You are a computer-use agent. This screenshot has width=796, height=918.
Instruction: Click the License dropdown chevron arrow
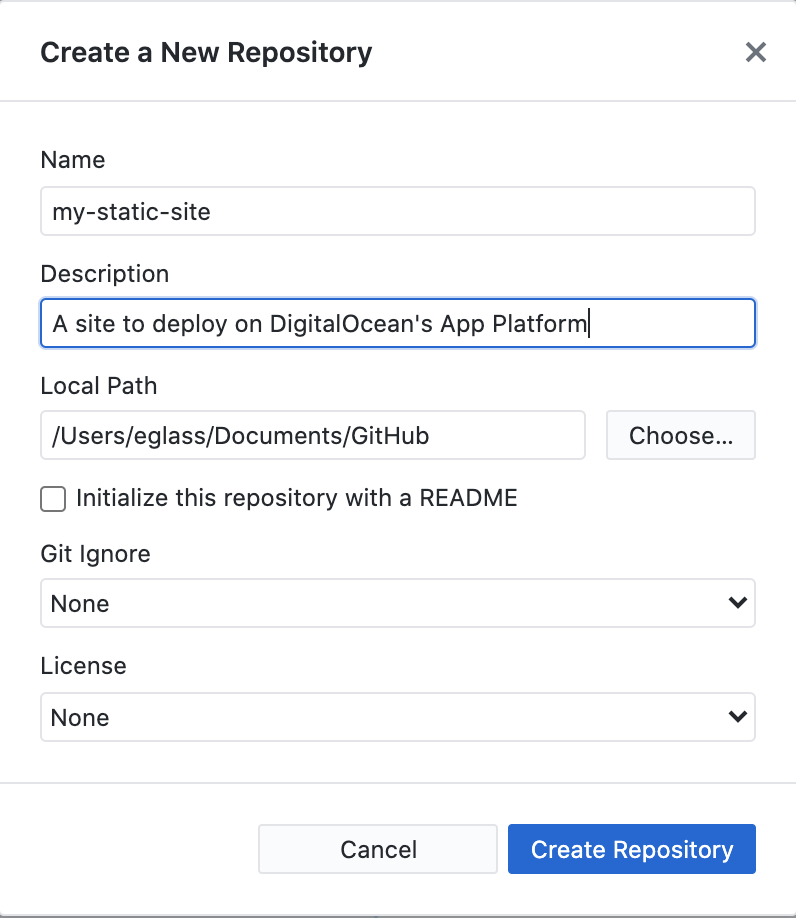tap(738, 717)
